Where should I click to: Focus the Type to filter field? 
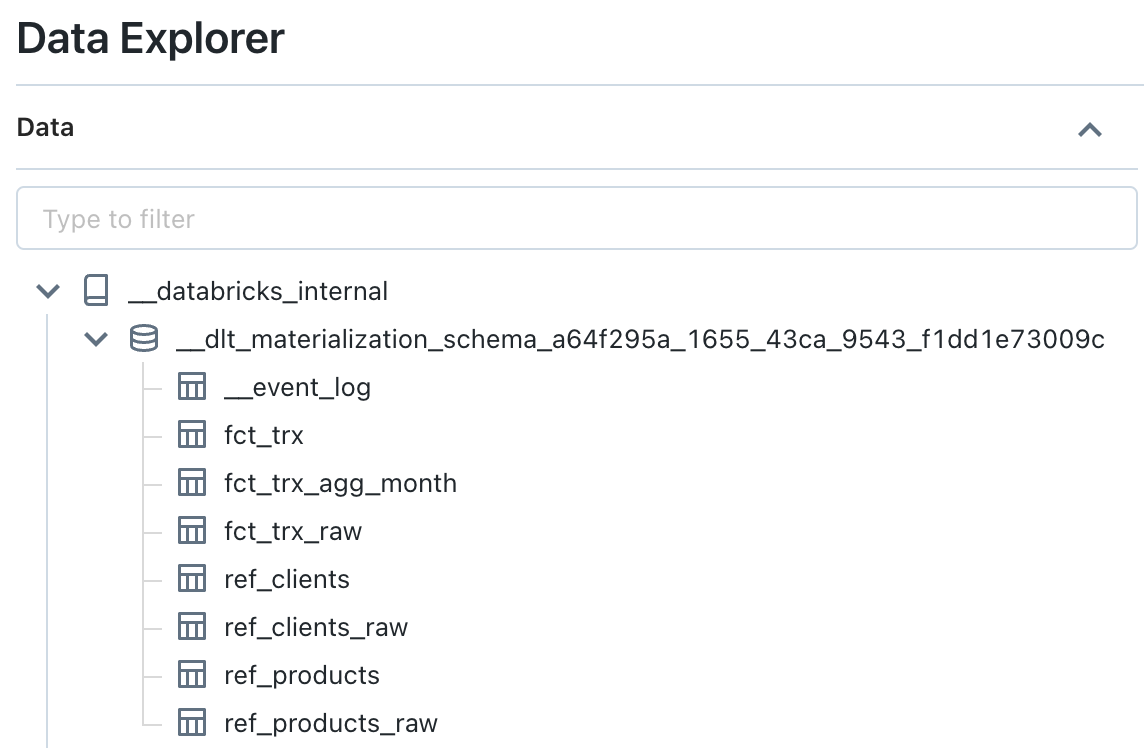pos(576,218)
